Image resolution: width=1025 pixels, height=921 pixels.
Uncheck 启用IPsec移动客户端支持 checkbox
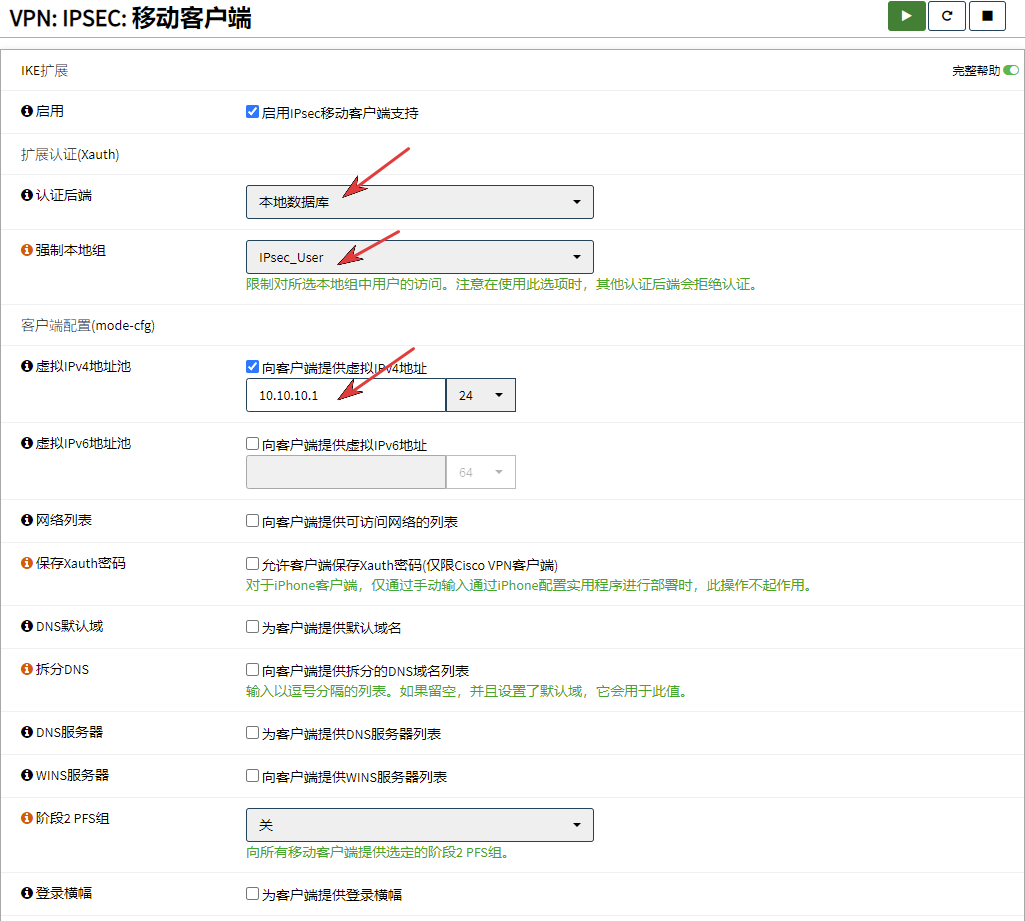point(253,112)
